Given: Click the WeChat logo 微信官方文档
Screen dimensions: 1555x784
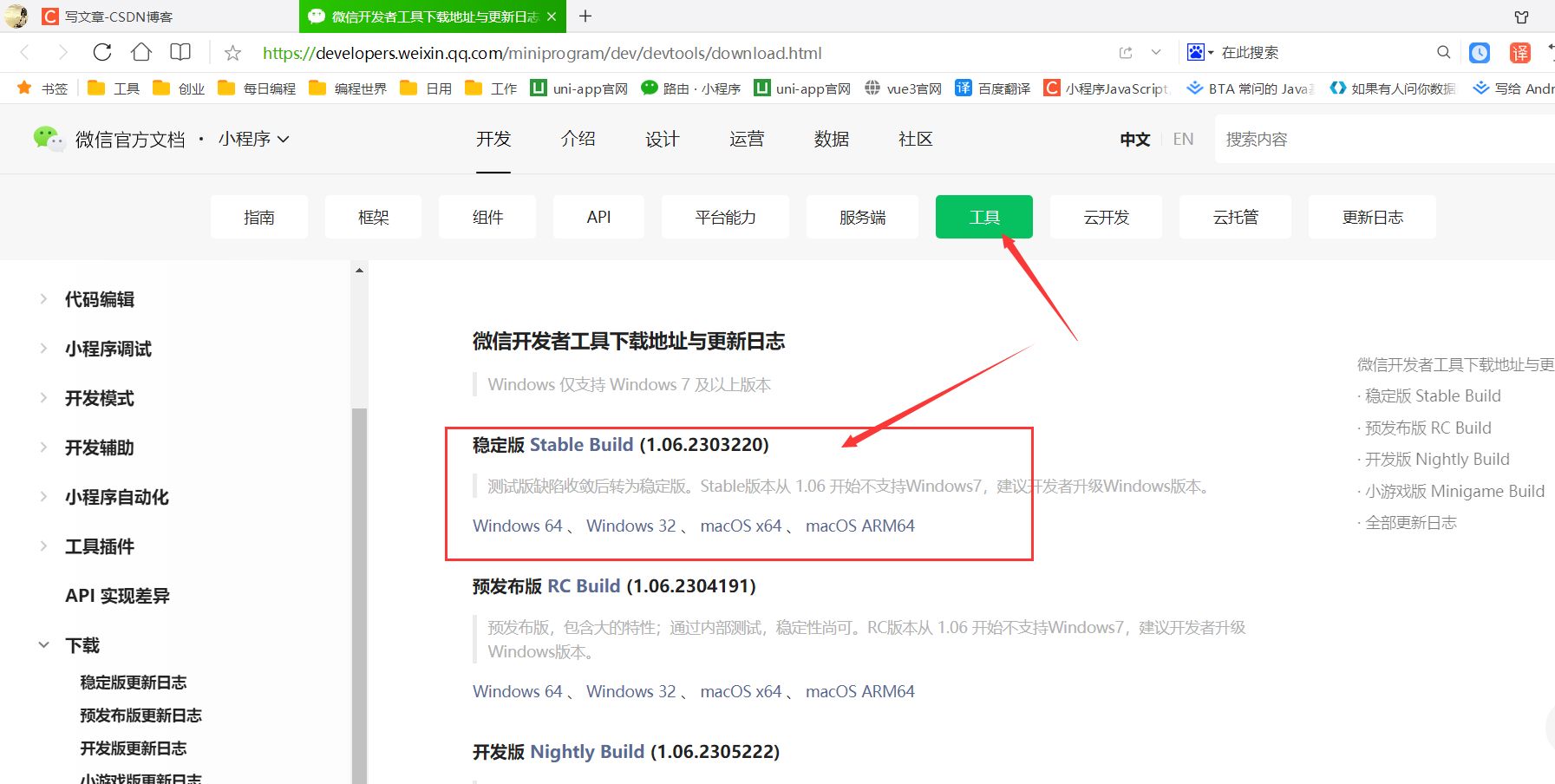Looking at the screenshot, I should [x=109, y=139].
